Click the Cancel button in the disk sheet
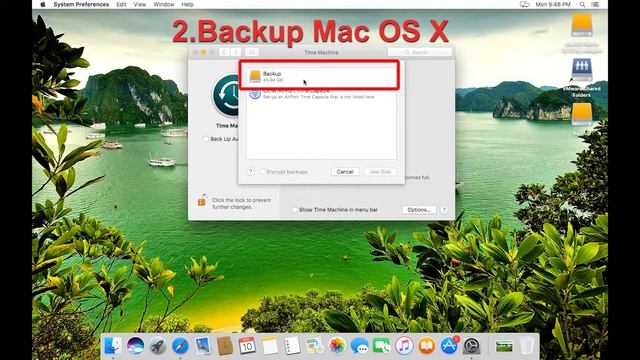 (x=345, y=172)
